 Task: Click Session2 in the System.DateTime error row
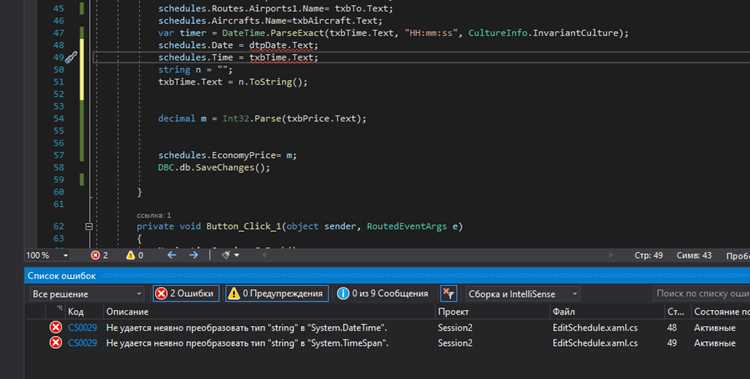455,328
